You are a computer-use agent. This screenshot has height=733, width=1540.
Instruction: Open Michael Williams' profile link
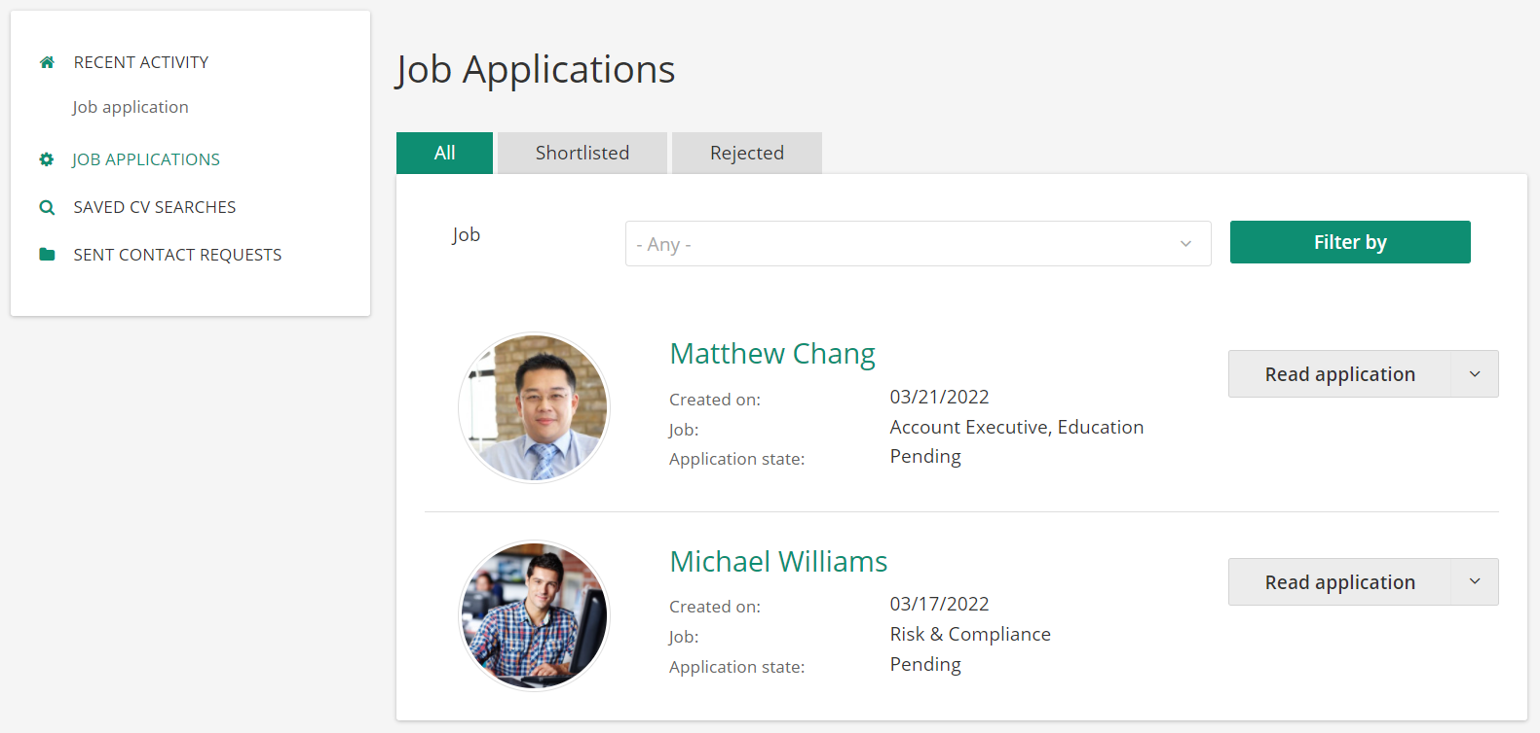[778, 562]
